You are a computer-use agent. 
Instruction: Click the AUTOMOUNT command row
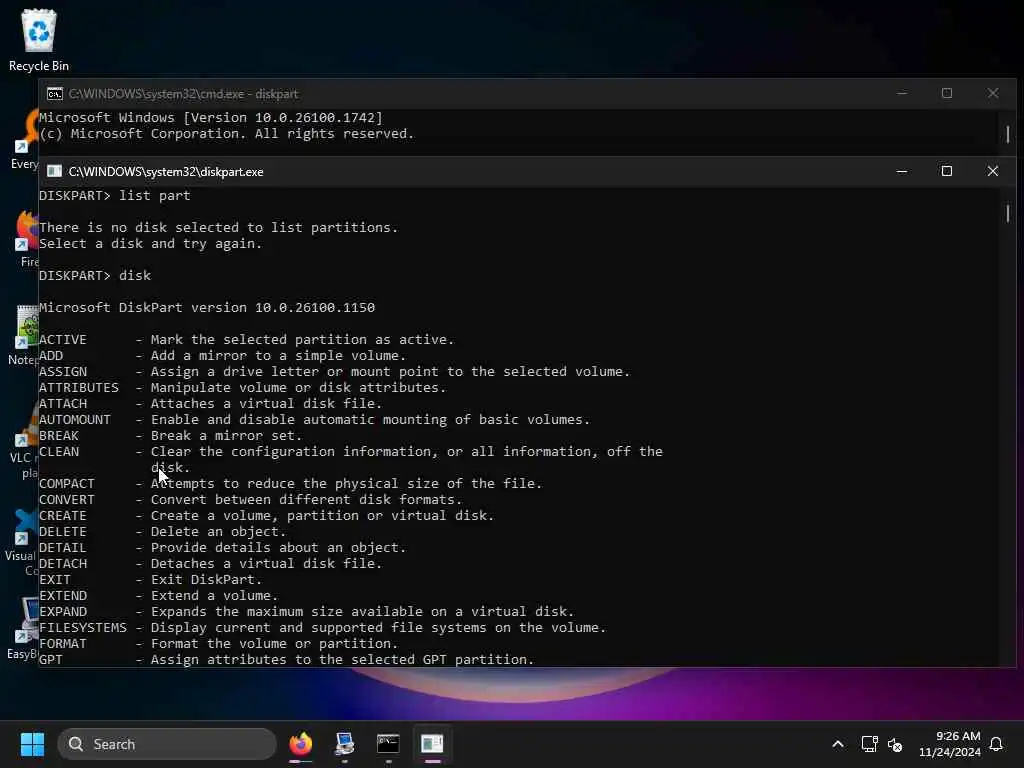point(314,419)
